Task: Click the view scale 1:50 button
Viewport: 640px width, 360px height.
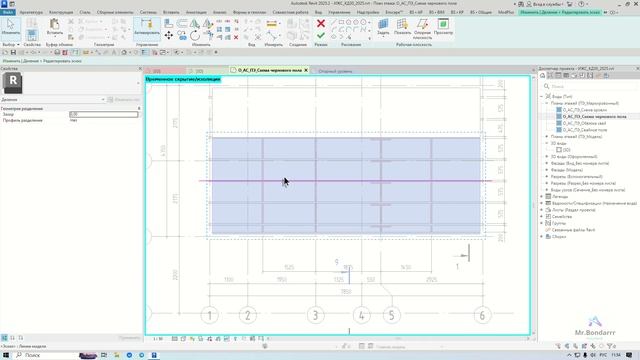Action: [158, 339]
